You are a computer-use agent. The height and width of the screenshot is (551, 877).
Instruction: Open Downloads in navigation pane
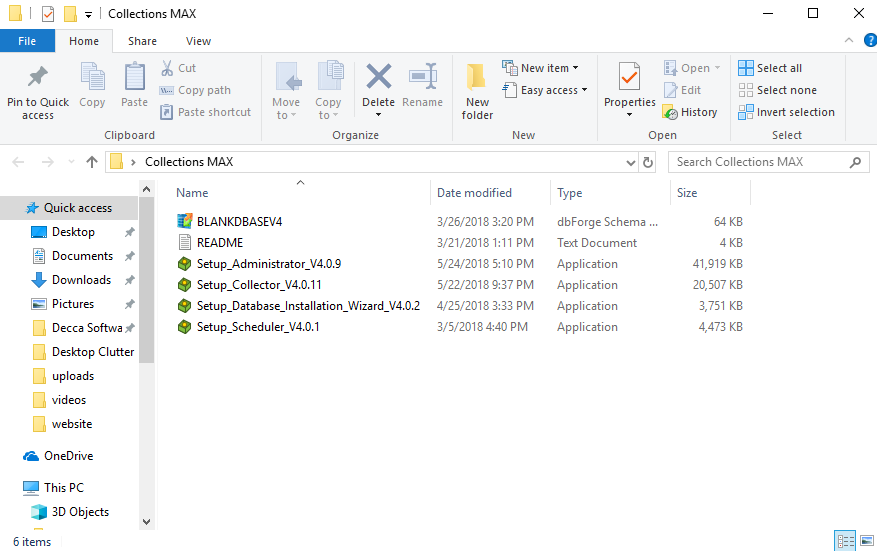[x=81, y=280]
